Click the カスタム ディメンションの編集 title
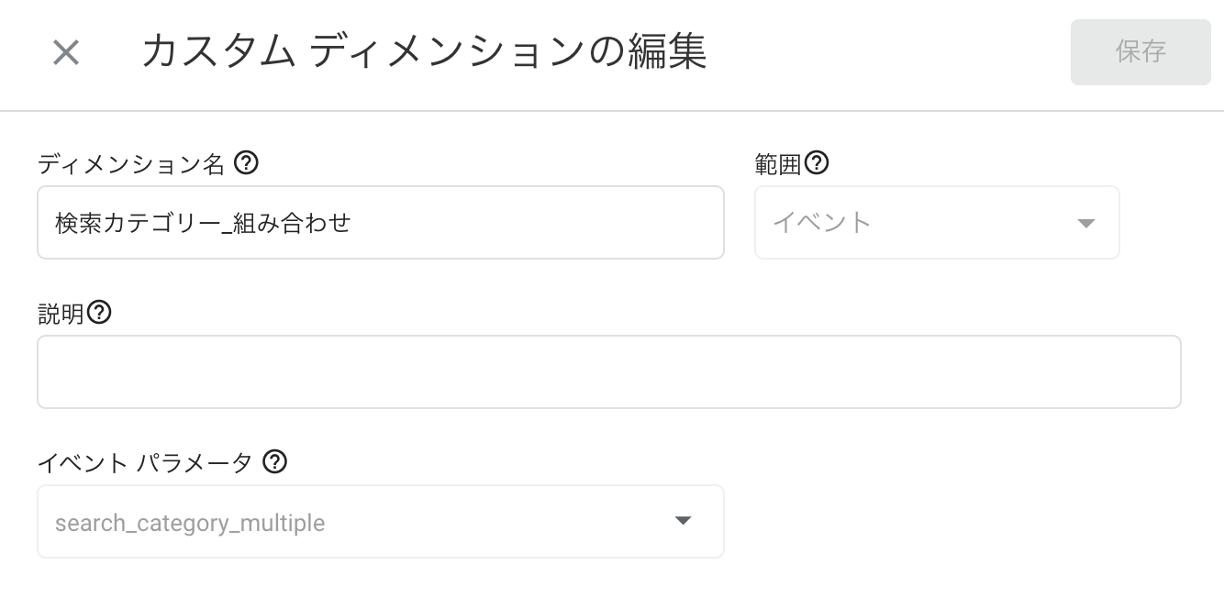Image resolution: width=1224 pixels, height=610 pixels. (x=424, y=52)
